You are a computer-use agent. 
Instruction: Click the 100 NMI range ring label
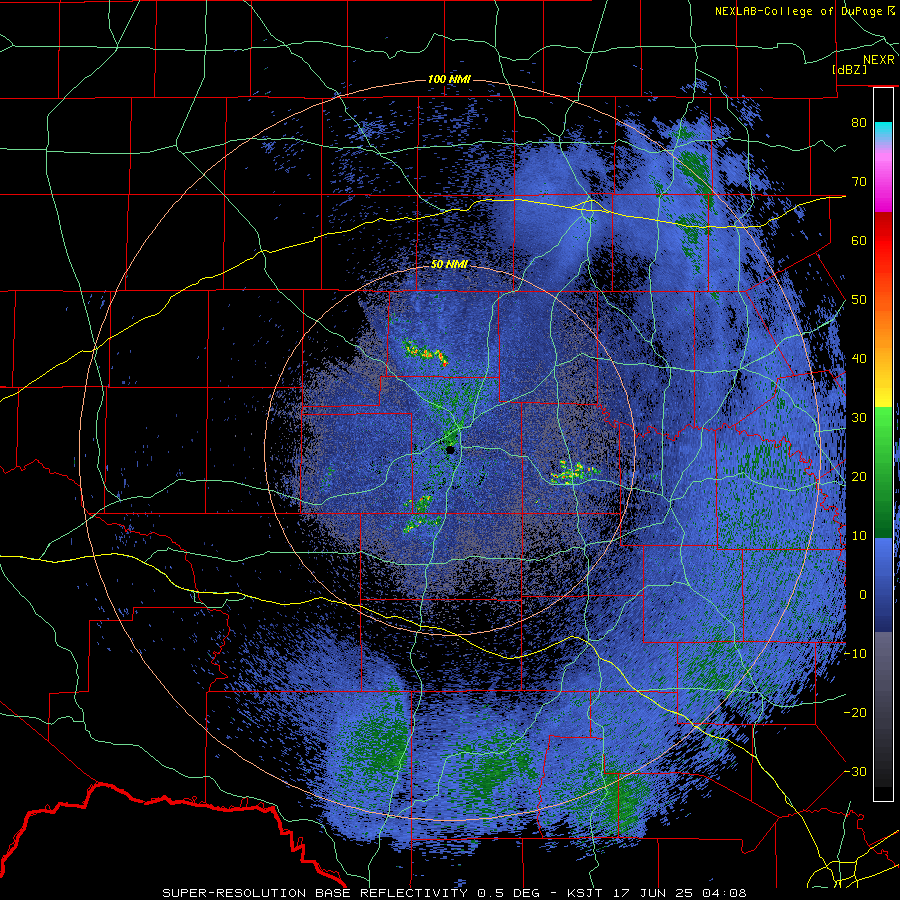click(x=449, y=79)
